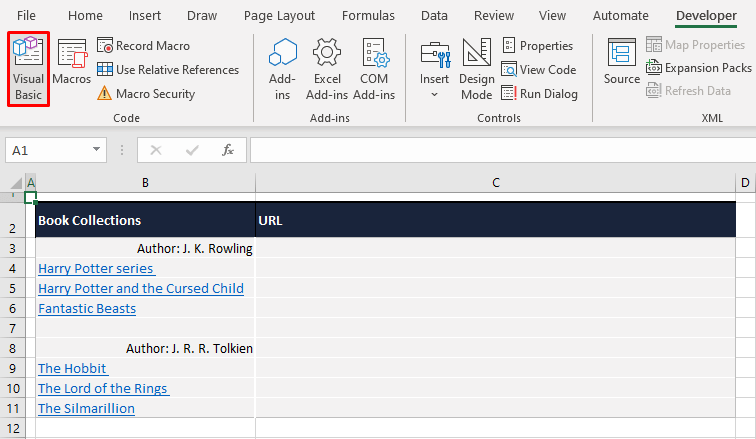Select column D header
The height and width of the screenshot is (439, 756).
point(745,183)
